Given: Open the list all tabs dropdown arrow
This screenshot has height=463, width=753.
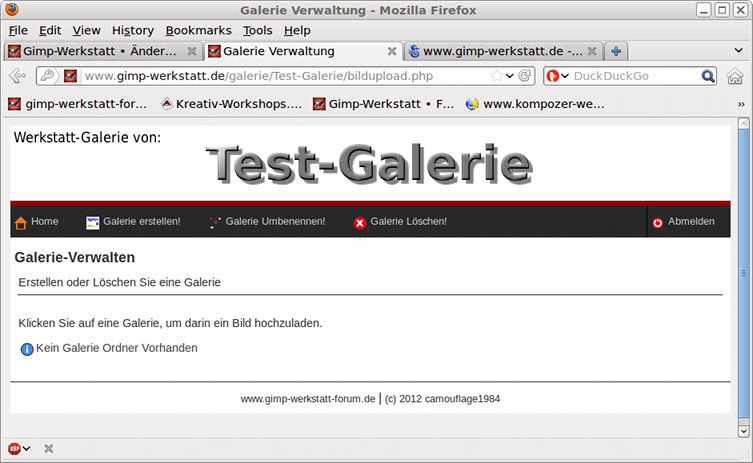Looking at the screenshot, I should click(x=739, y=50).
